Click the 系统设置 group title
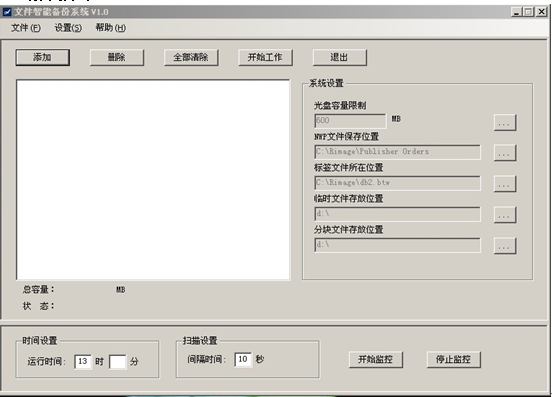 point(326,83)
